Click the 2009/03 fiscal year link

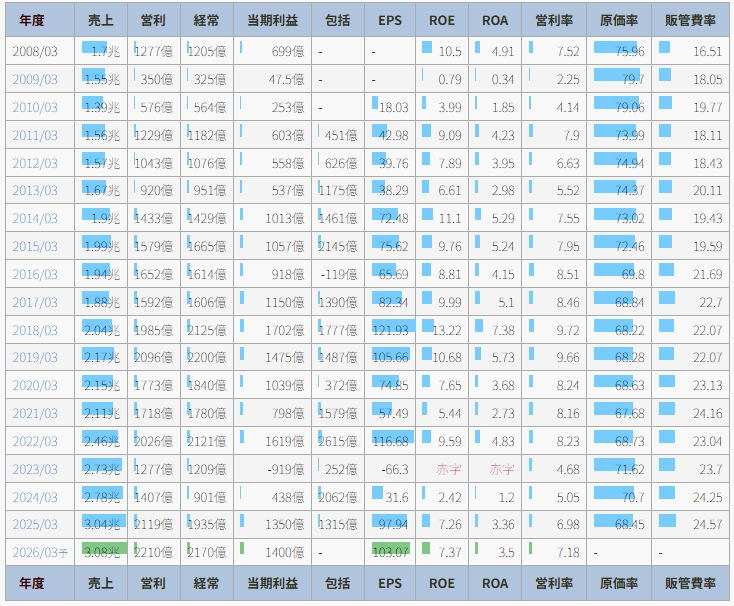[35, 80]
